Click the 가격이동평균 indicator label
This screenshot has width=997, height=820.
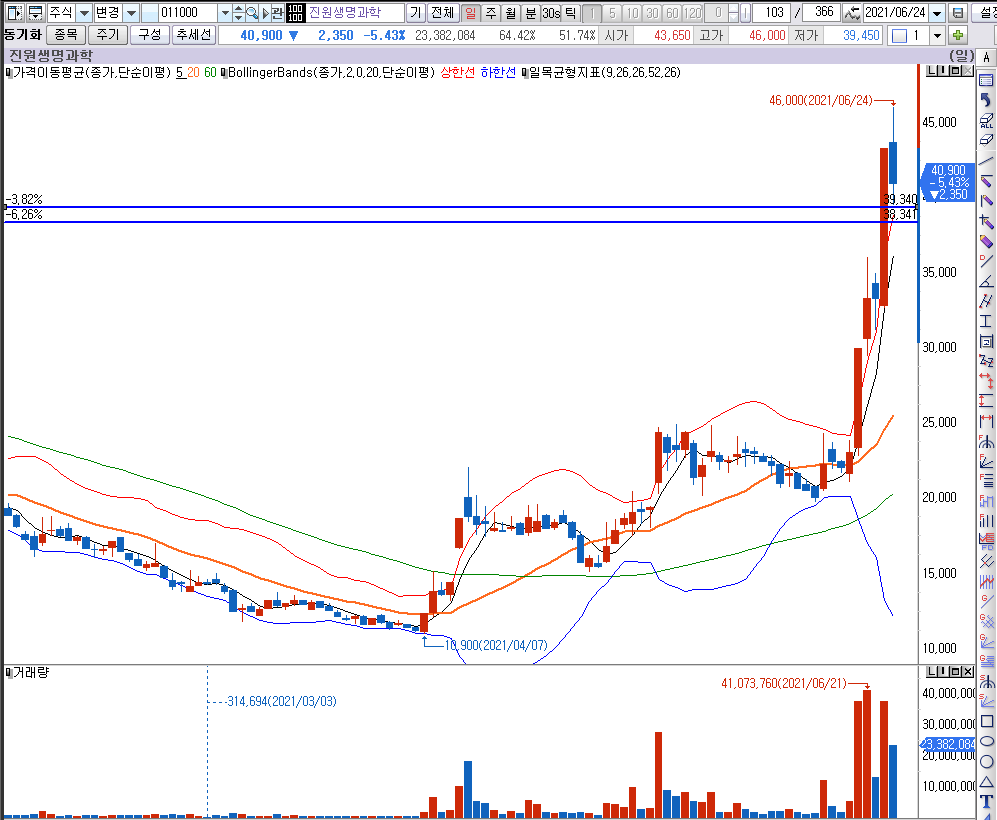tap(92, 72)
